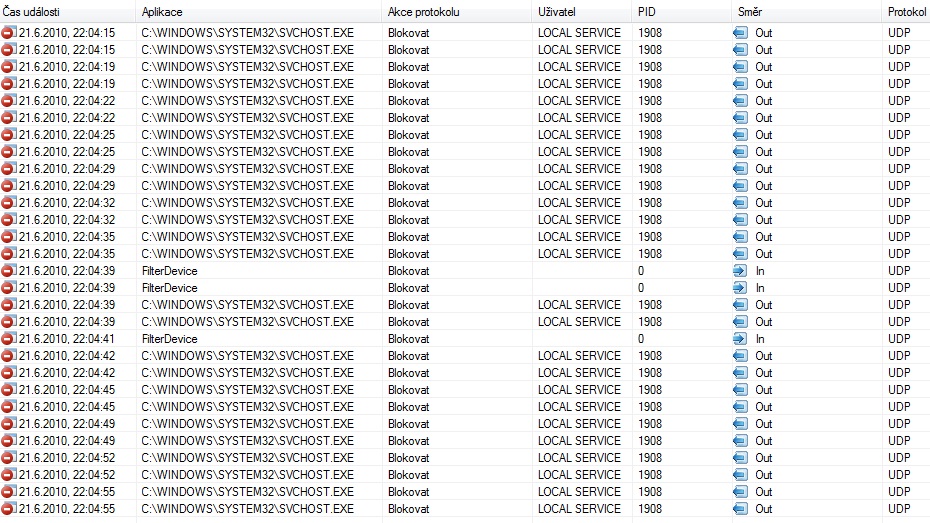930x523 pixels.
Task: Click the In arrow on the second 22:04:39 FilterDevice row
Action: [x=740, y=288]
